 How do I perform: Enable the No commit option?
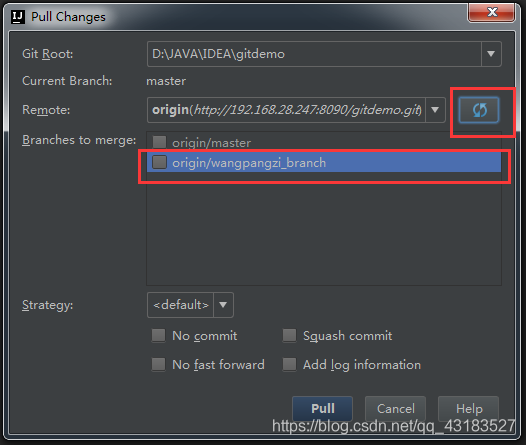point(158,335)
